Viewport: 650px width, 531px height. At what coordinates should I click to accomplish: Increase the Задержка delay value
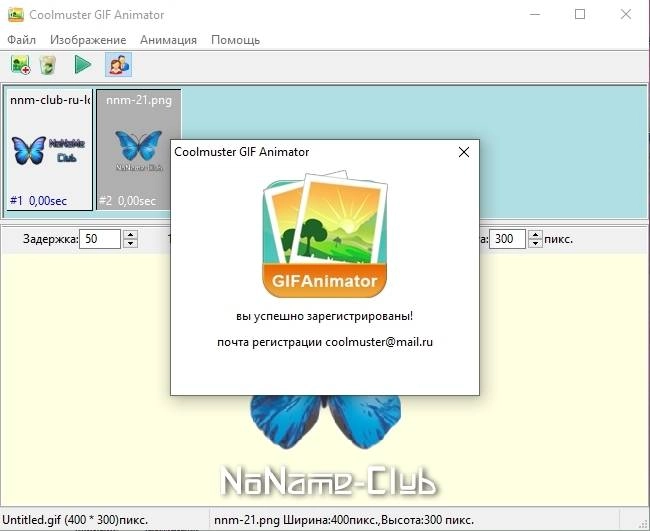tap(131, 235)
